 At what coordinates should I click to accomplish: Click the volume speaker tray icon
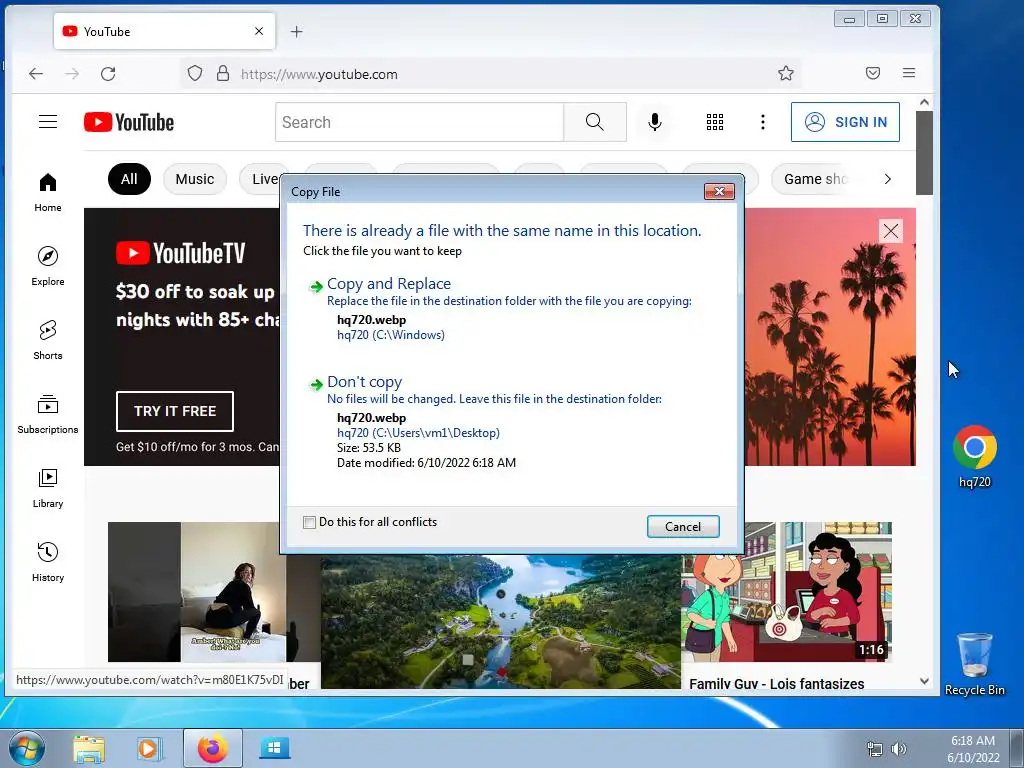click(x=899, y=749)
